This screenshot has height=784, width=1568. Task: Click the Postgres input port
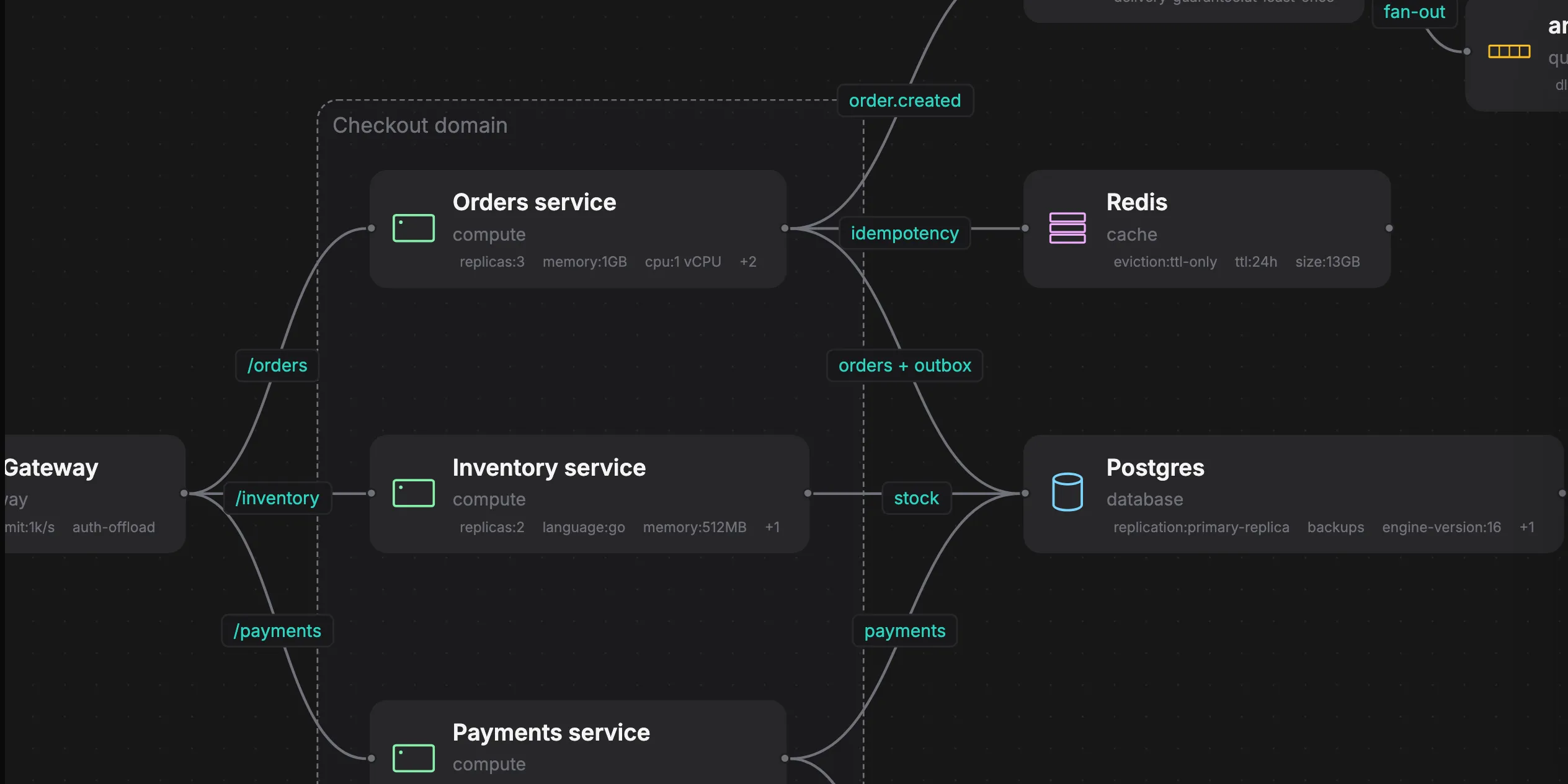(1025, 493)
